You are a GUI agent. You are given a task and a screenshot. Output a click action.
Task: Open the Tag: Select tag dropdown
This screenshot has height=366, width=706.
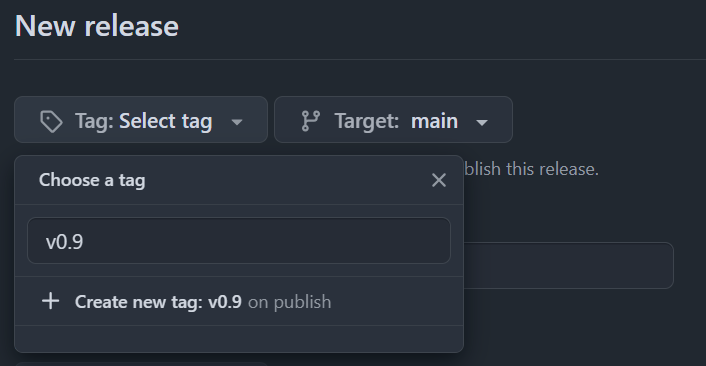click(x=141, y=120)
